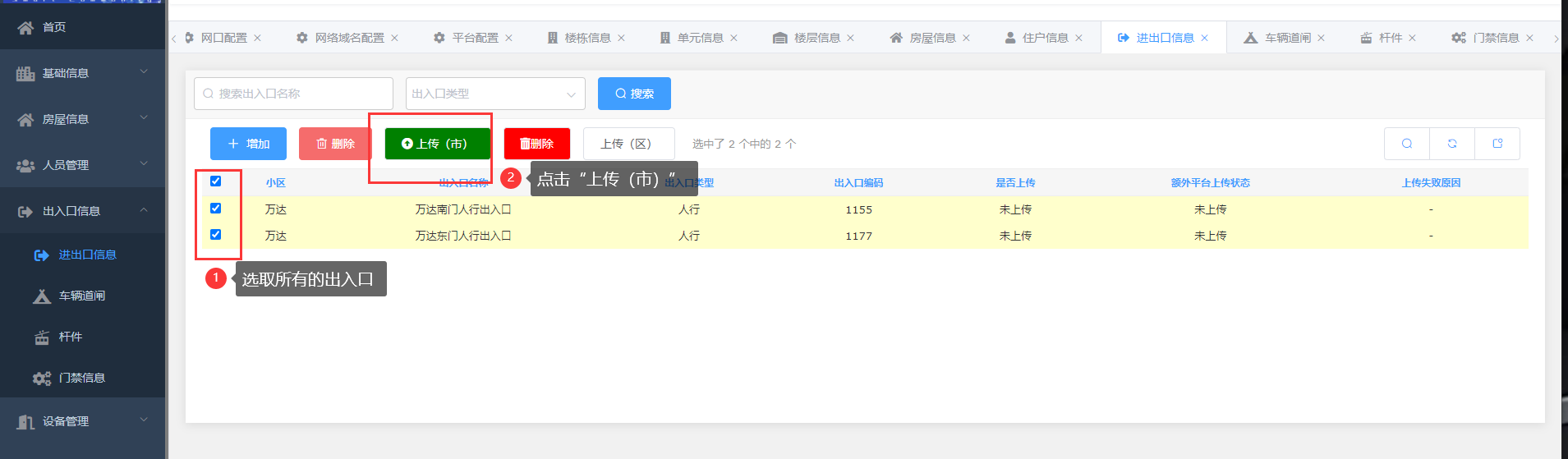Click the blue 增加 button
The width and height of the screenshot is (1568, 459).
click(x=248, y=144)
